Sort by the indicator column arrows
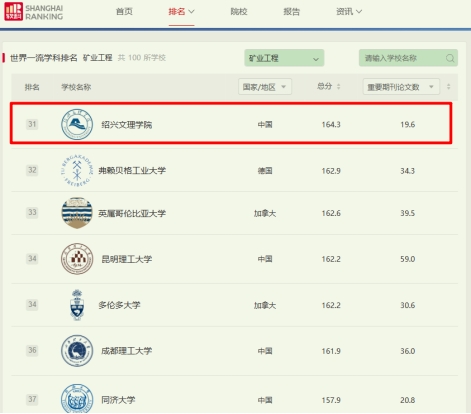 click(x=449, y=87)
